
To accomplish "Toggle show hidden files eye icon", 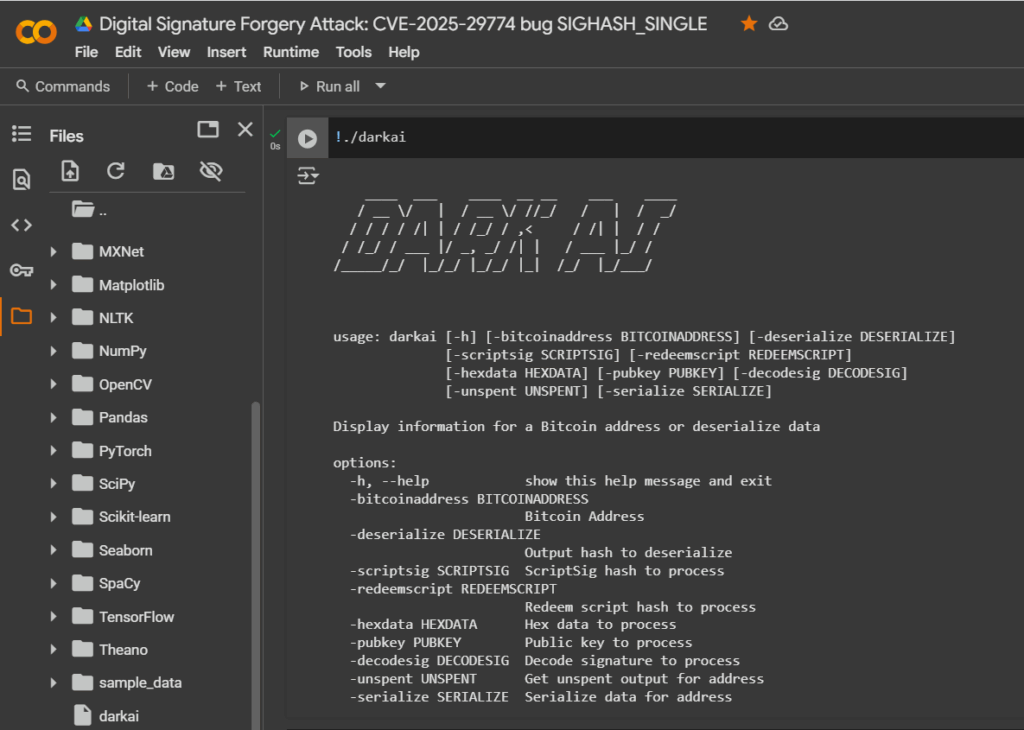I will [x=211, y=171].
